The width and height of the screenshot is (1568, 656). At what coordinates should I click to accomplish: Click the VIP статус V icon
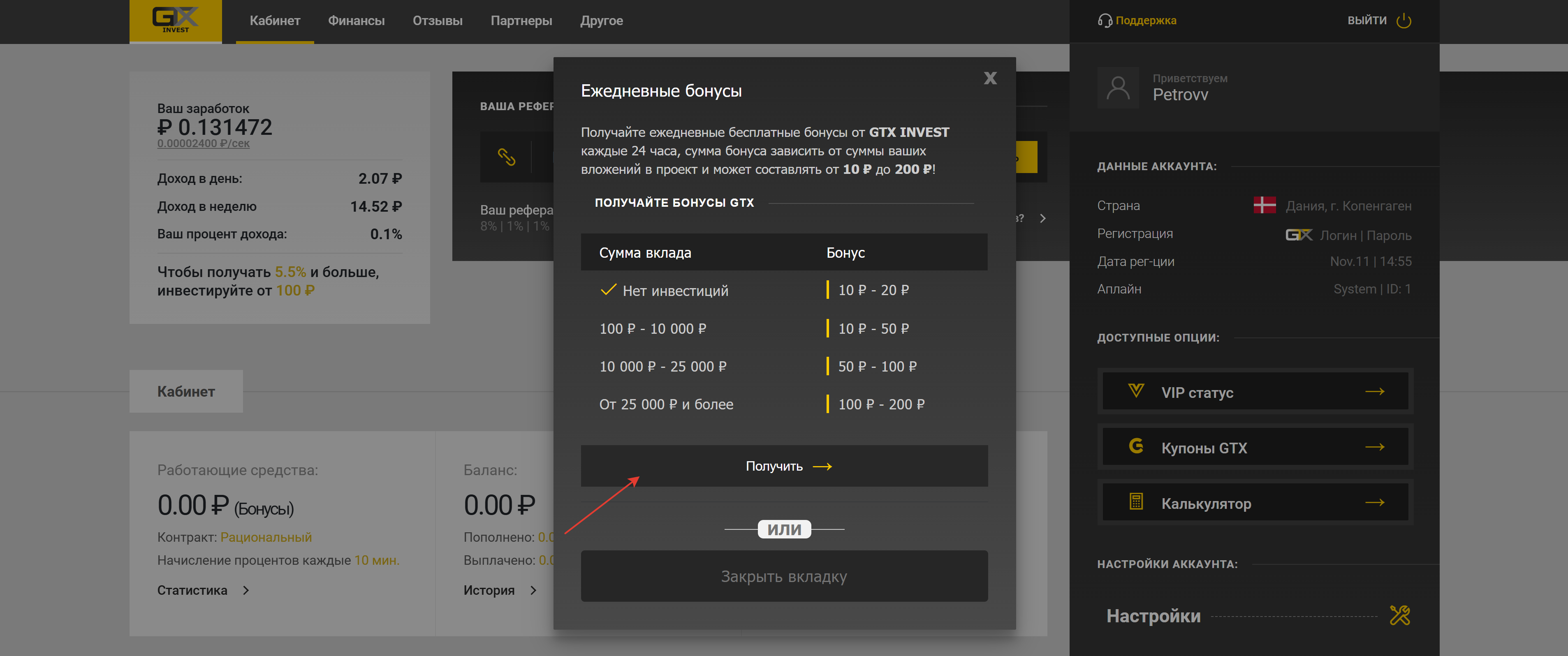1136,390
